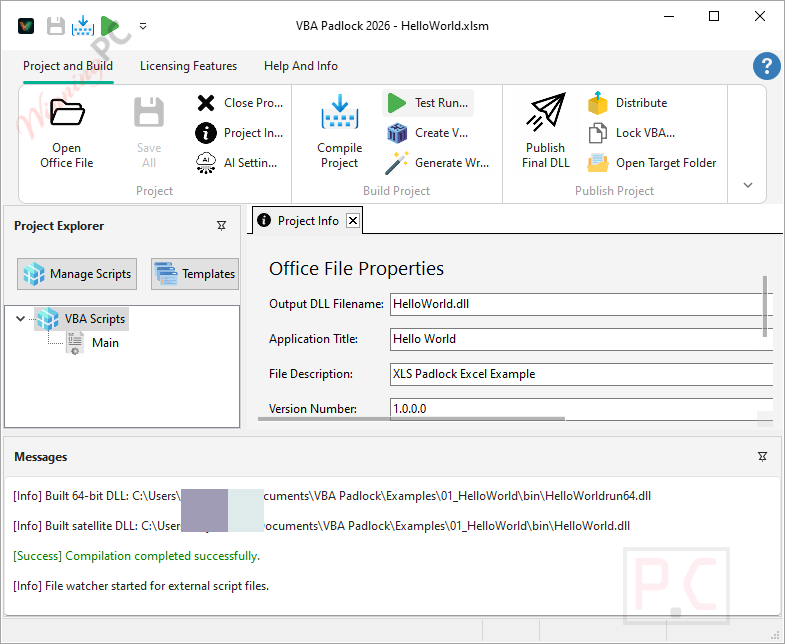The width and height of the screenshot is (785, 644).
Task: Open AI Settin... in the ribbon
Action: [x=236, y=163]
